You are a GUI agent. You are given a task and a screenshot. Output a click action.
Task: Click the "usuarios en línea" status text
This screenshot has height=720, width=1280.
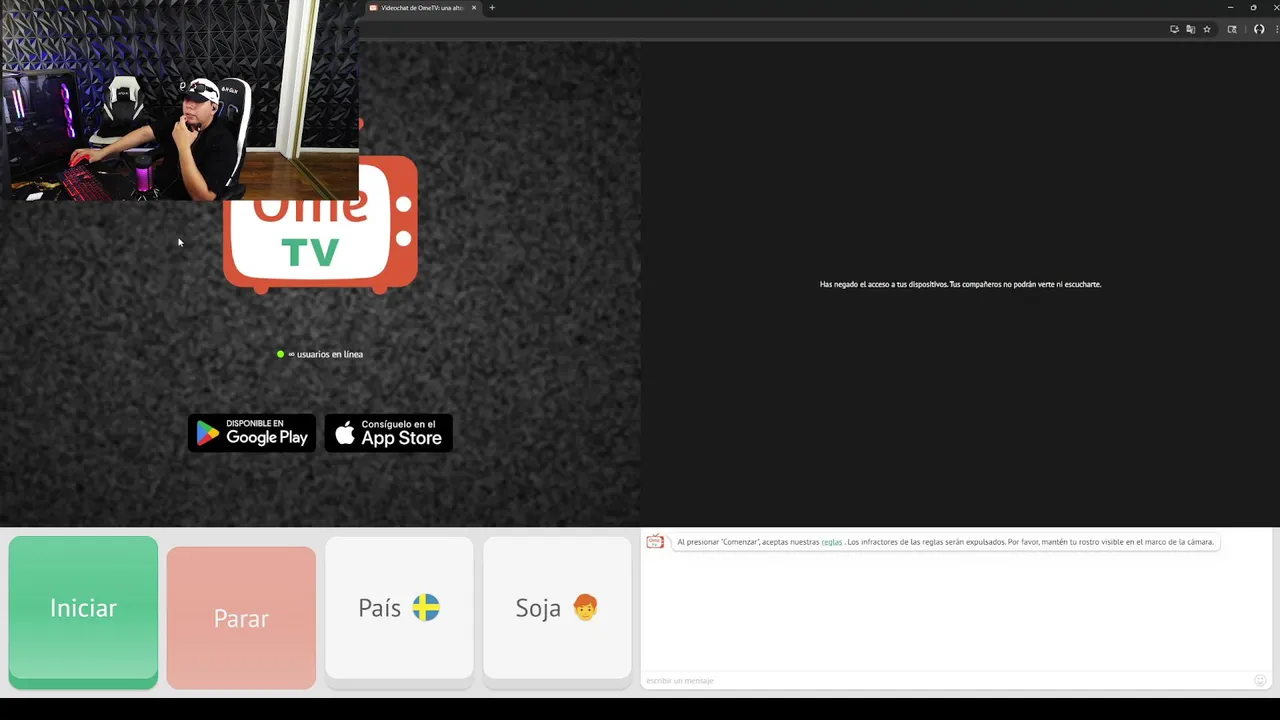point(325,354)
